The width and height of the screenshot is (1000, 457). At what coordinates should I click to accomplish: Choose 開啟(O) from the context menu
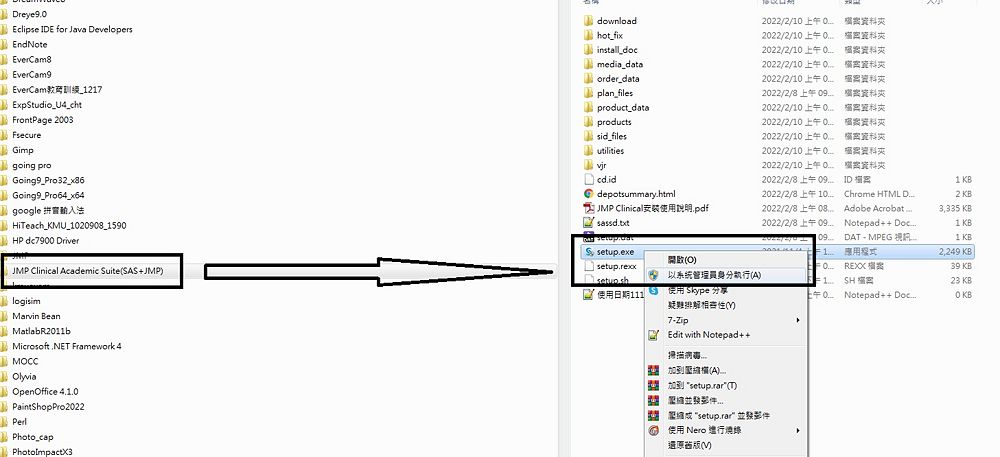(682, 260)
